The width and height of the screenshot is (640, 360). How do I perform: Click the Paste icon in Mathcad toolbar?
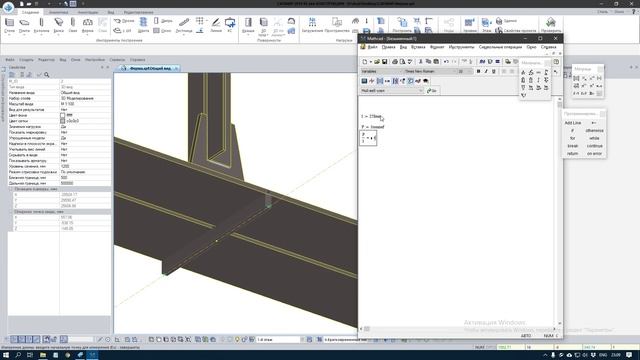(436, 62)
